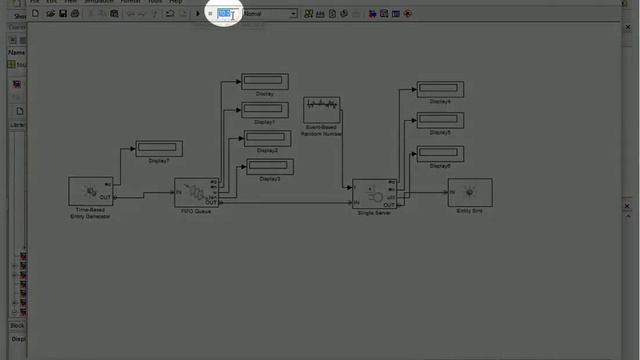Select the Display6 block
640x360 pixels.
tap(440, 154)
